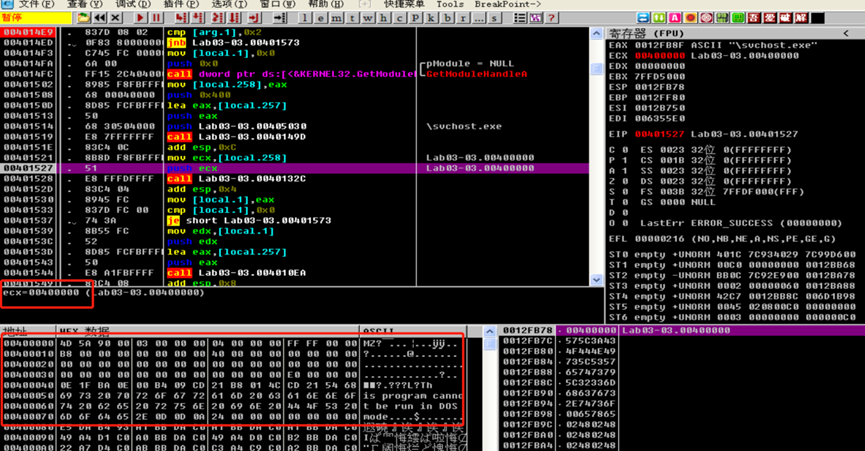The image size is (865, 451).
Task: Click the Appearance options purple grid icon
Action: pyautogui.click(x=536, y=18)
